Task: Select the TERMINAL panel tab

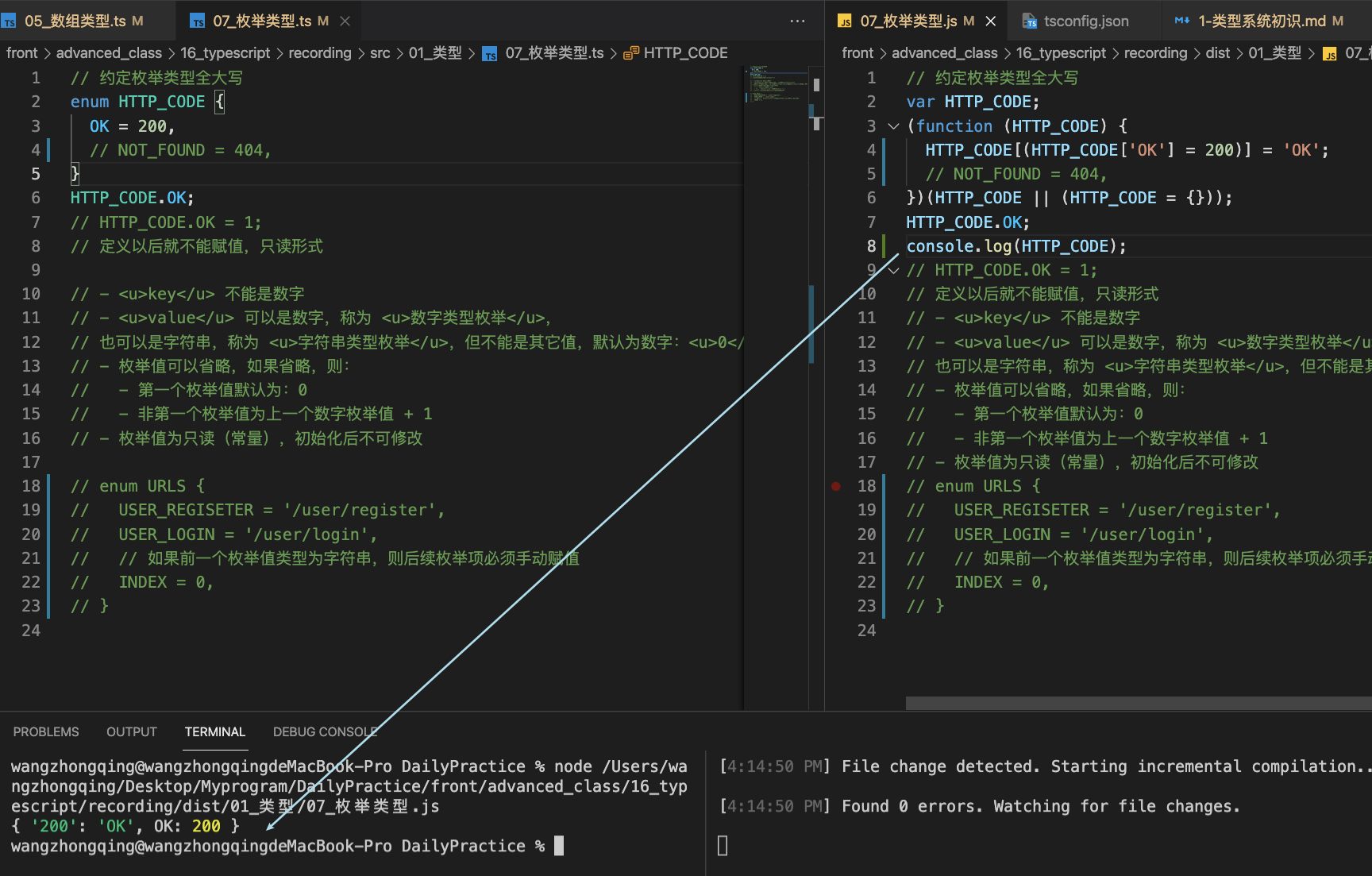Action: pos(215,731)
